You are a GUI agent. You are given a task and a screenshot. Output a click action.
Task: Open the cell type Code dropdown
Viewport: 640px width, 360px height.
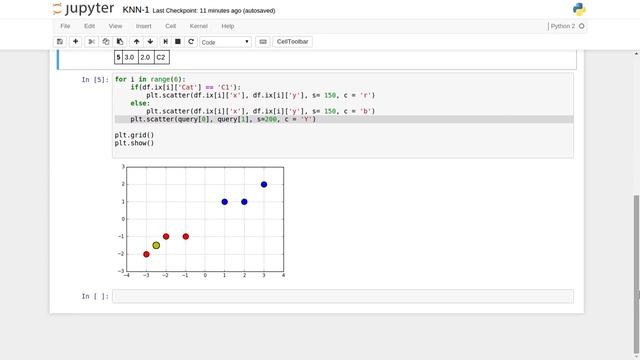225,42
